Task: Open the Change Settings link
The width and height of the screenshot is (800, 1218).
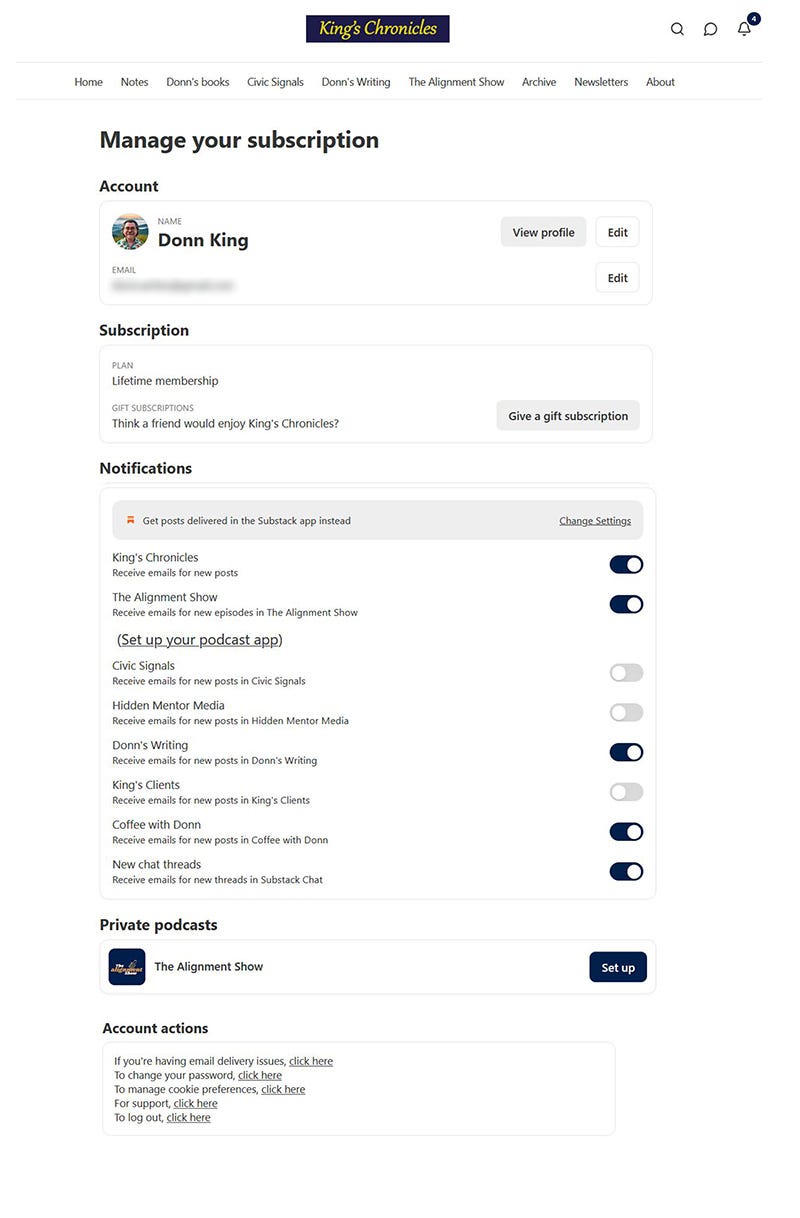Action: click(595, 521)
